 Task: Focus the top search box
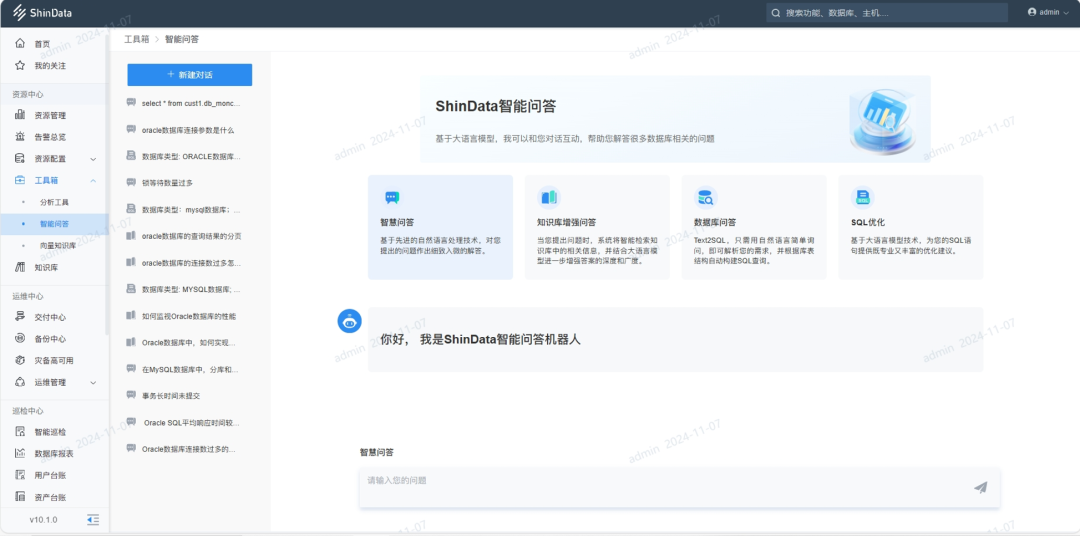click(x=887, y=12)
